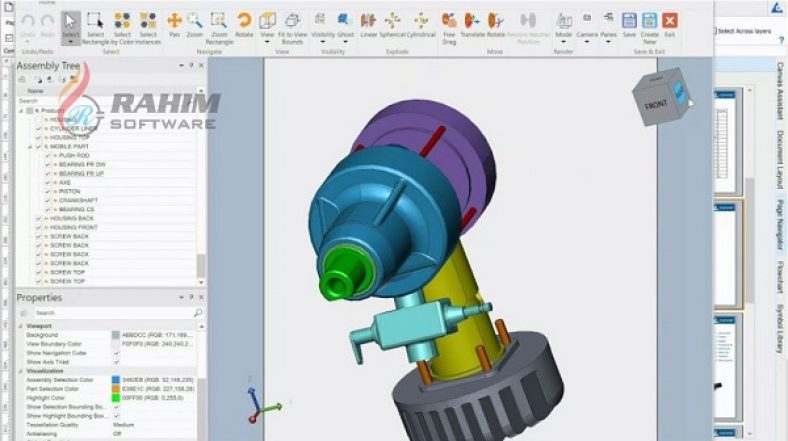
Task: Toggle the BEARING CS checkbox
Action: [x=48, y=209]
